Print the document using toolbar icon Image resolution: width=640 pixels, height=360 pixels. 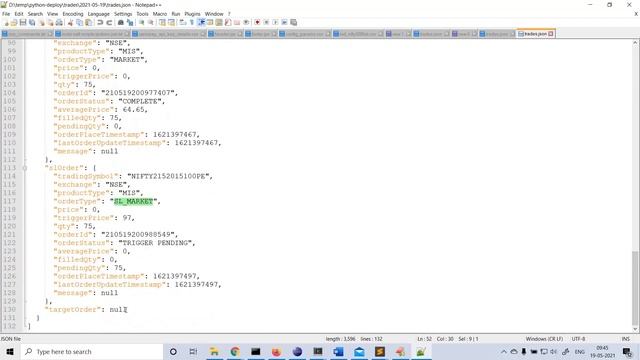pyautogui.click(x=59, y=22)
